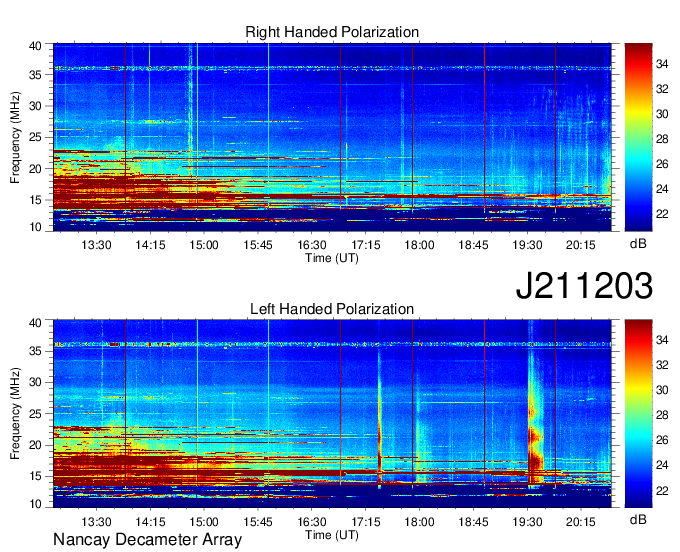Click 24 dB label on left-handed colorbar
This screenshot has height=552, width=680.
point(662,466)
